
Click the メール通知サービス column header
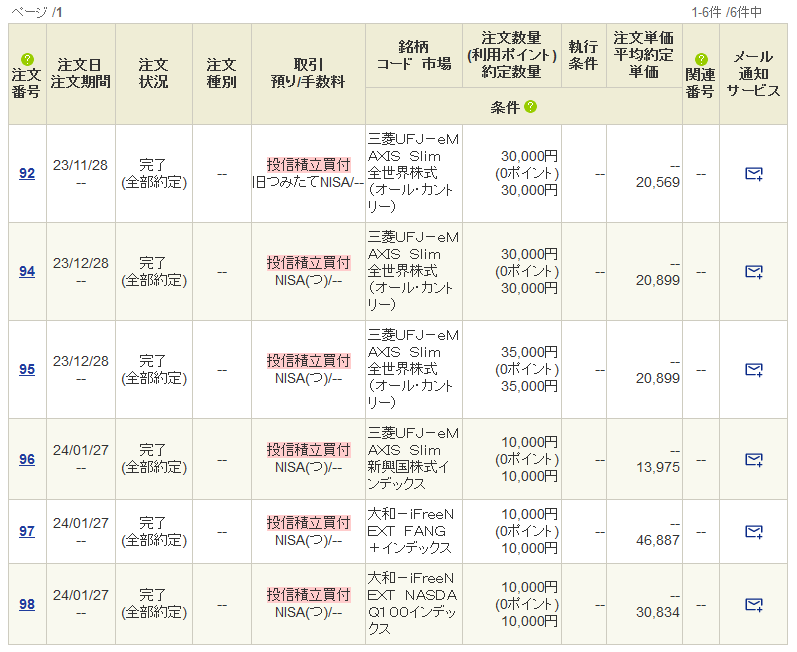click(x=753, y=74)
